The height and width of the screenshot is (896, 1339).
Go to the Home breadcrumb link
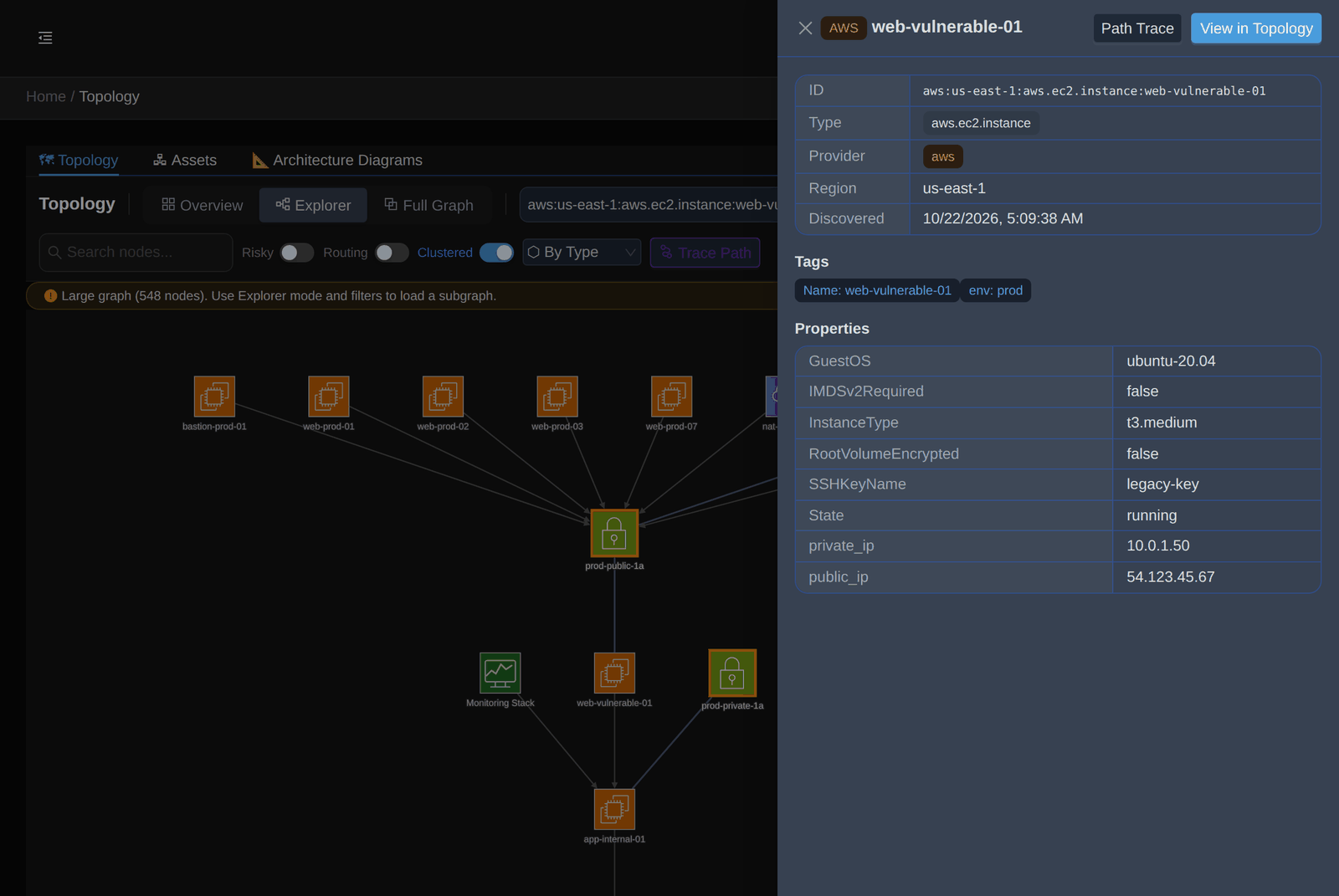tap(46, 96)
